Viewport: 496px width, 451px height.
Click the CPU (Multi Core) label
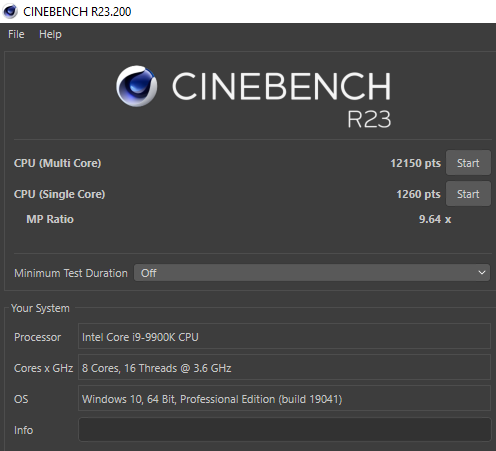click(57, 163)
